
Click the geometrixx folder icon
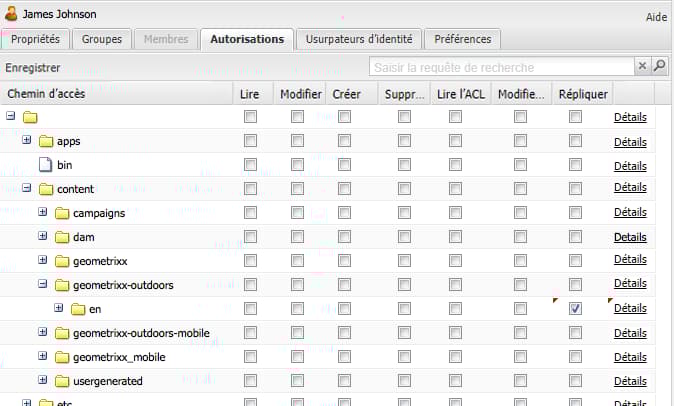[x=62, y=261]
